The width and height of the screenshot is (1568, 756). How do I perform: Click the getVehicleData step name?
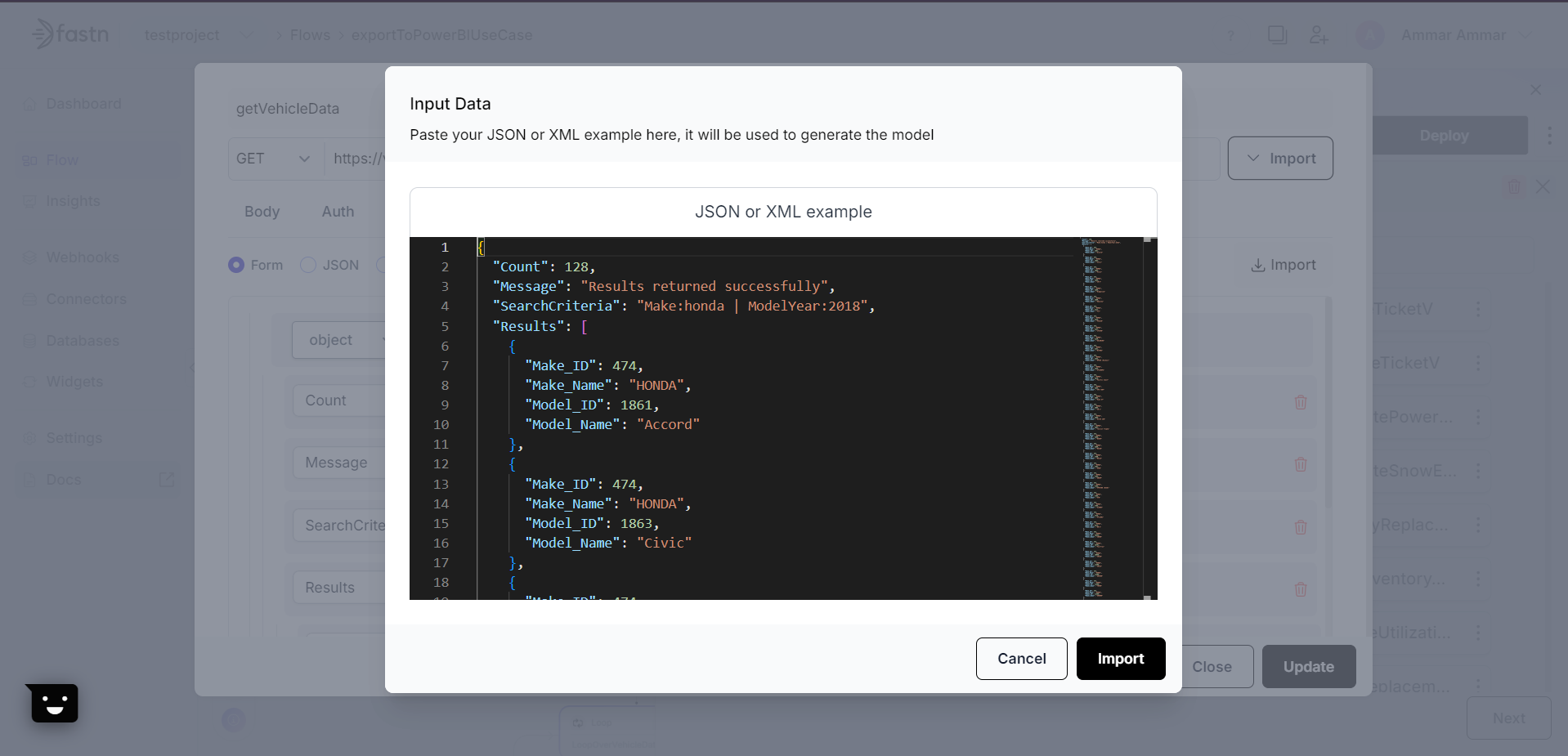[288, 109]
